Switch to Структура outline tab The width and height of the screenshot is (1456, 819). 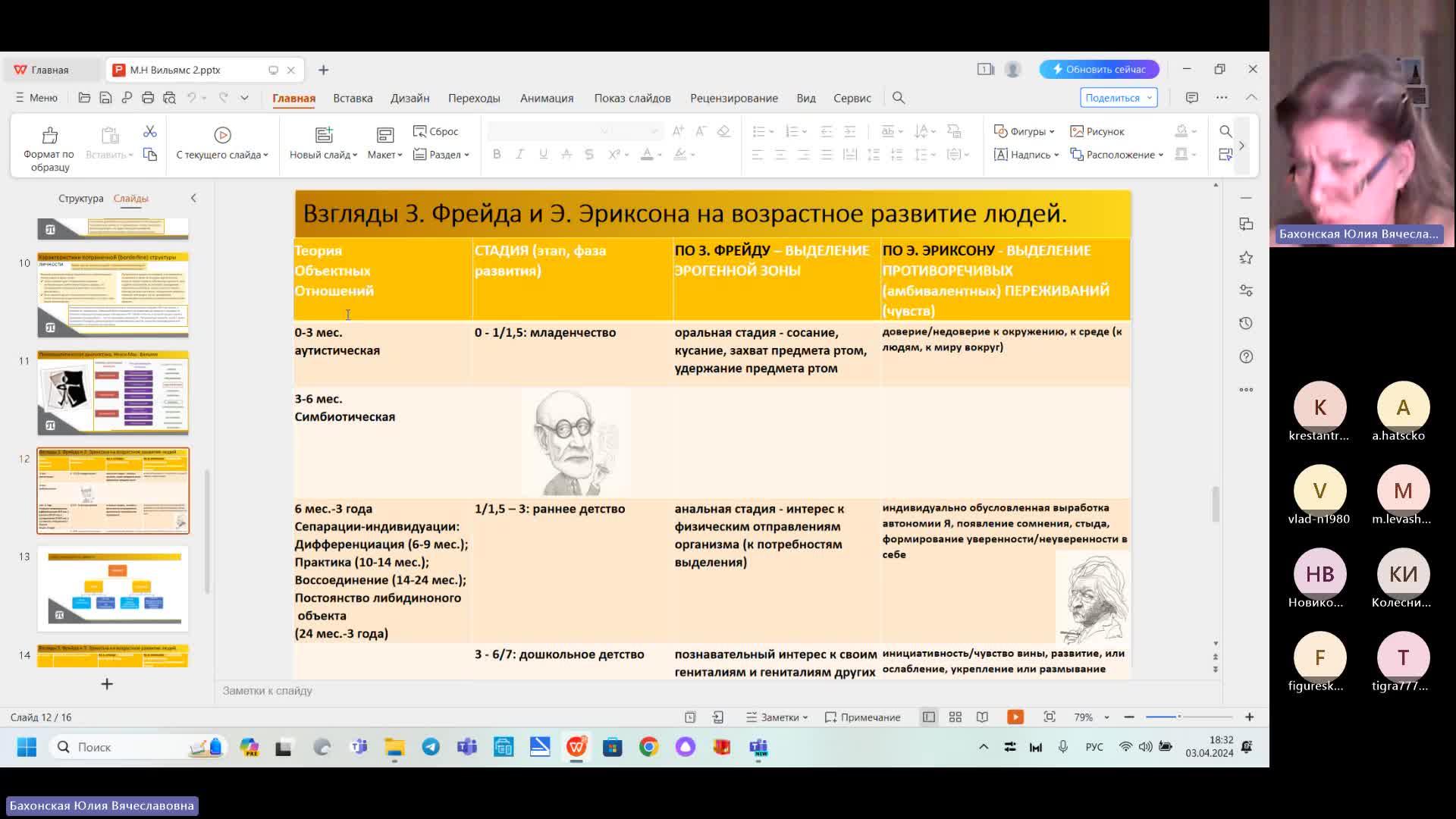click(80, 198)
